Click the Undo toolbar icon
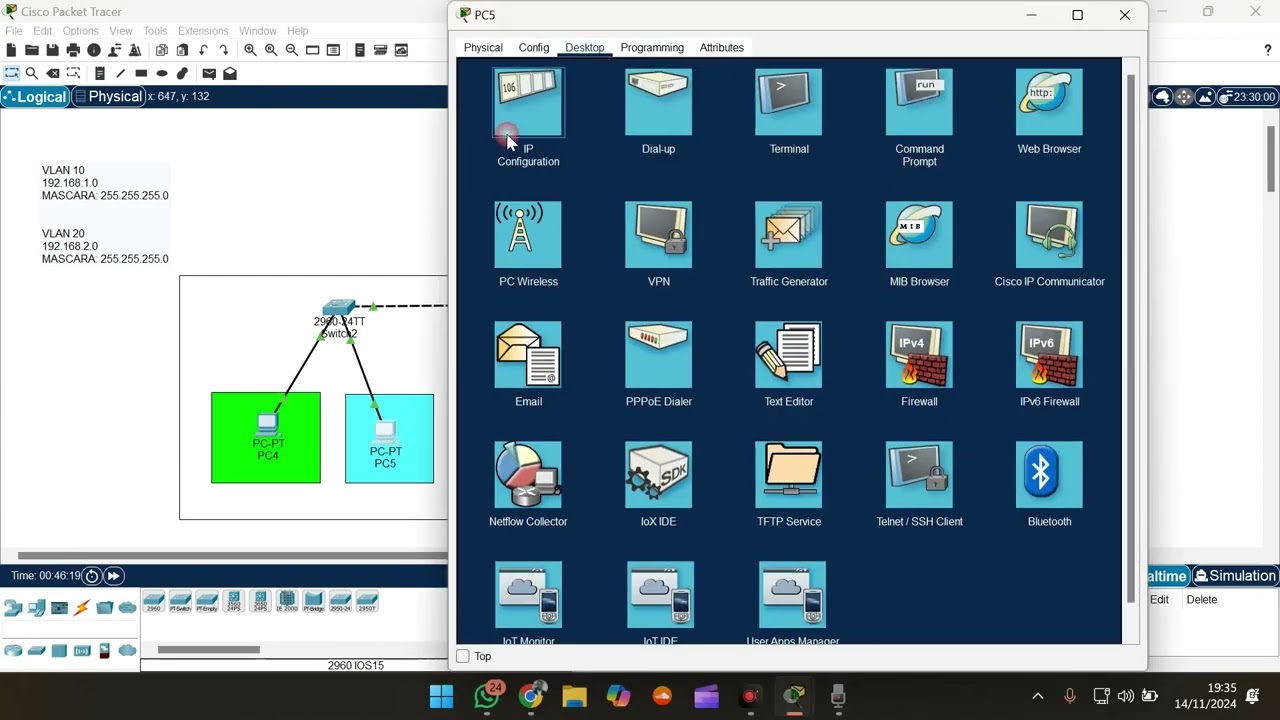The width and height of the screenshot is (1280, 720). click(203, 50)
